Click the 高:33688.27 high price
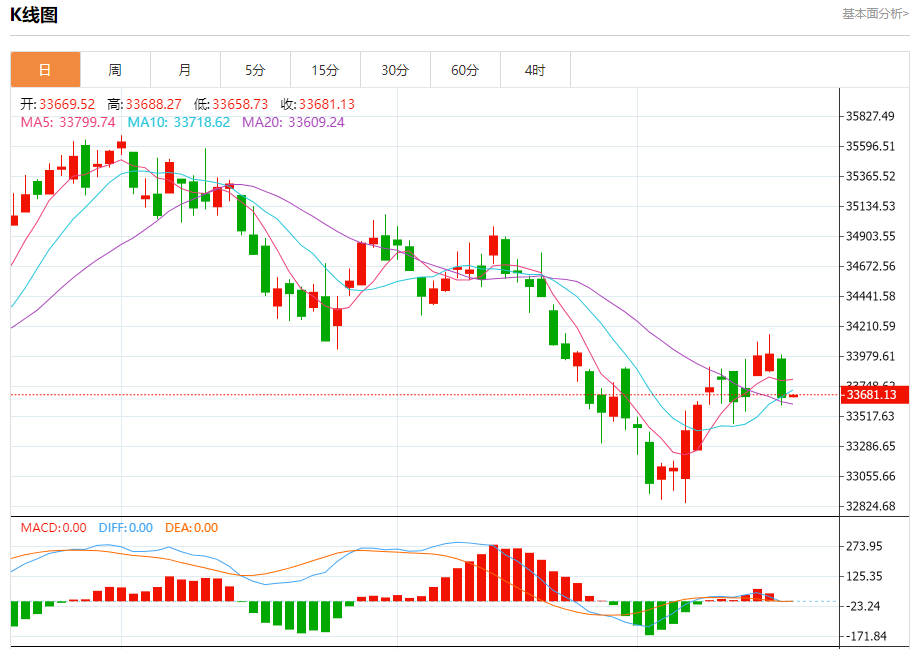The width and height of the screenshot is (916, 649). tap(144, 104)
